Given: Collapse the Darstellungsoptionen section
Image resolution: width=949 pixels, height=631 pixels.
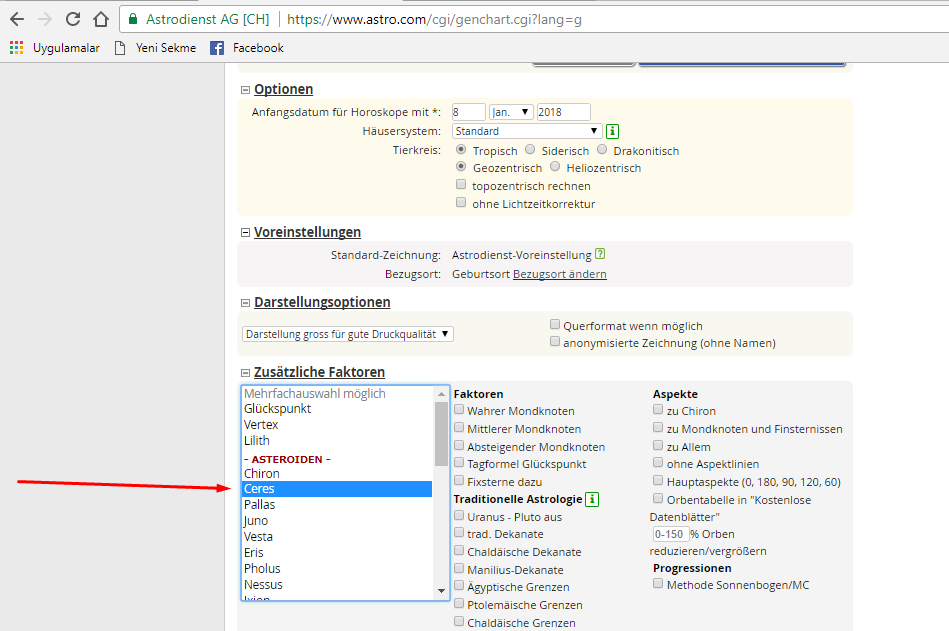Looking at the screenshot, I should coord(245,302).
